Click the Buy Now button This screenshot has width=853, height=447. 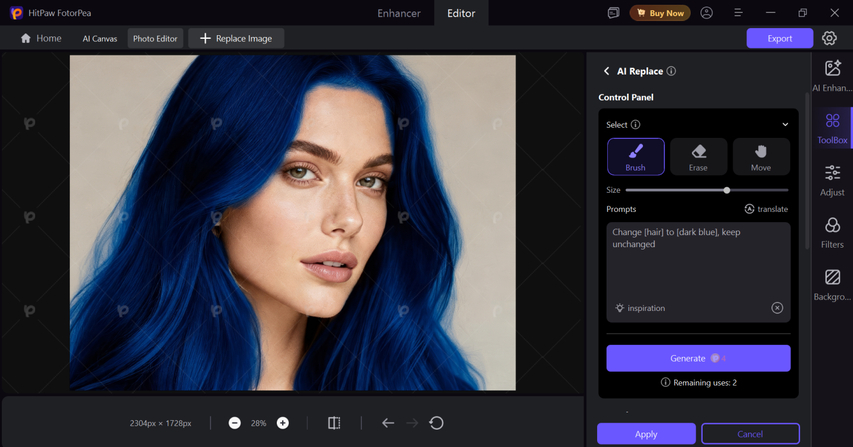pos(660,13)
